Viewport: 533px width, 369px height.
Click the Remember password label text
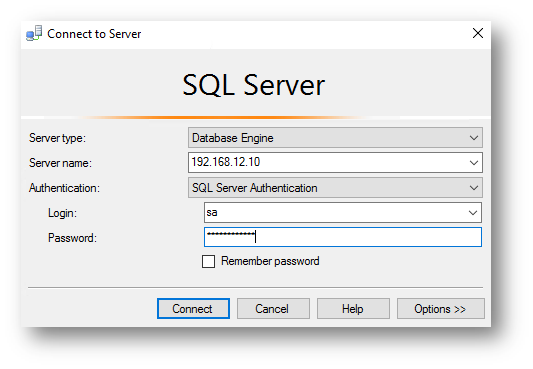click(270, 261)
